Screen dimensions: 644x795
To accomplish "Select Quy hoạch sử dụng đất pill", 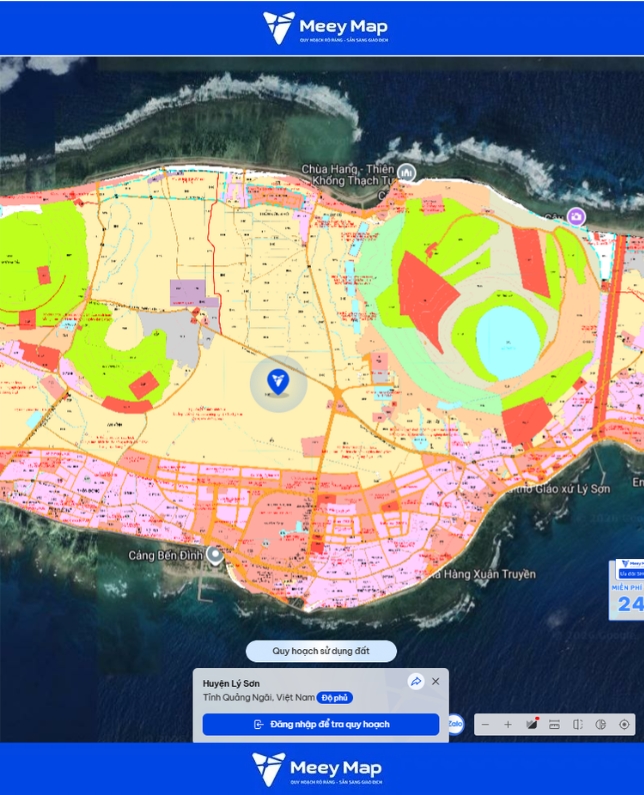I will point(321,651).
